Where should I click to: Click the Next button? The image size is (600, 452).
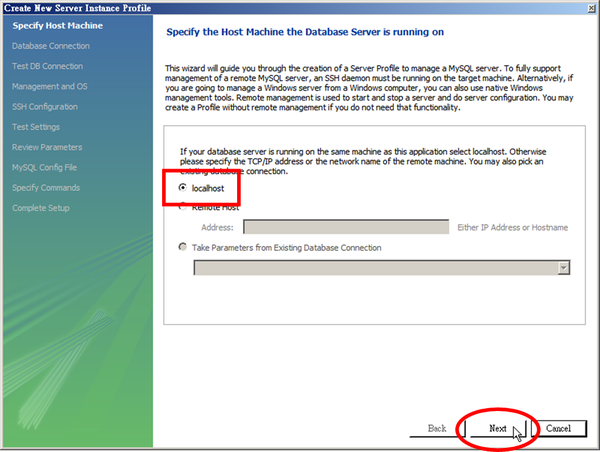pos(498,428)
